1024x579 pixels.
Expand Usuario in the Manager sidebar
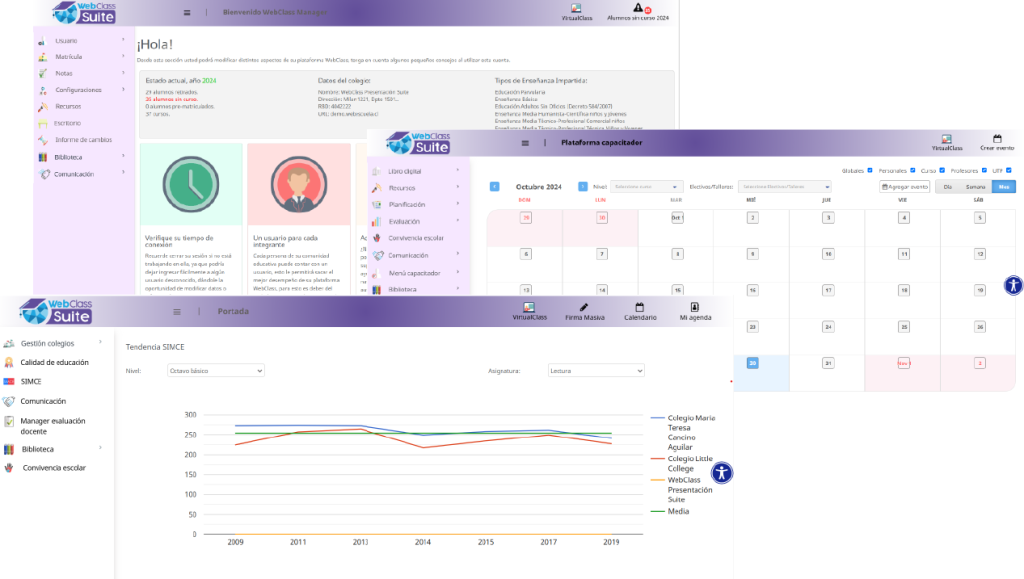[x=82, y=40]
